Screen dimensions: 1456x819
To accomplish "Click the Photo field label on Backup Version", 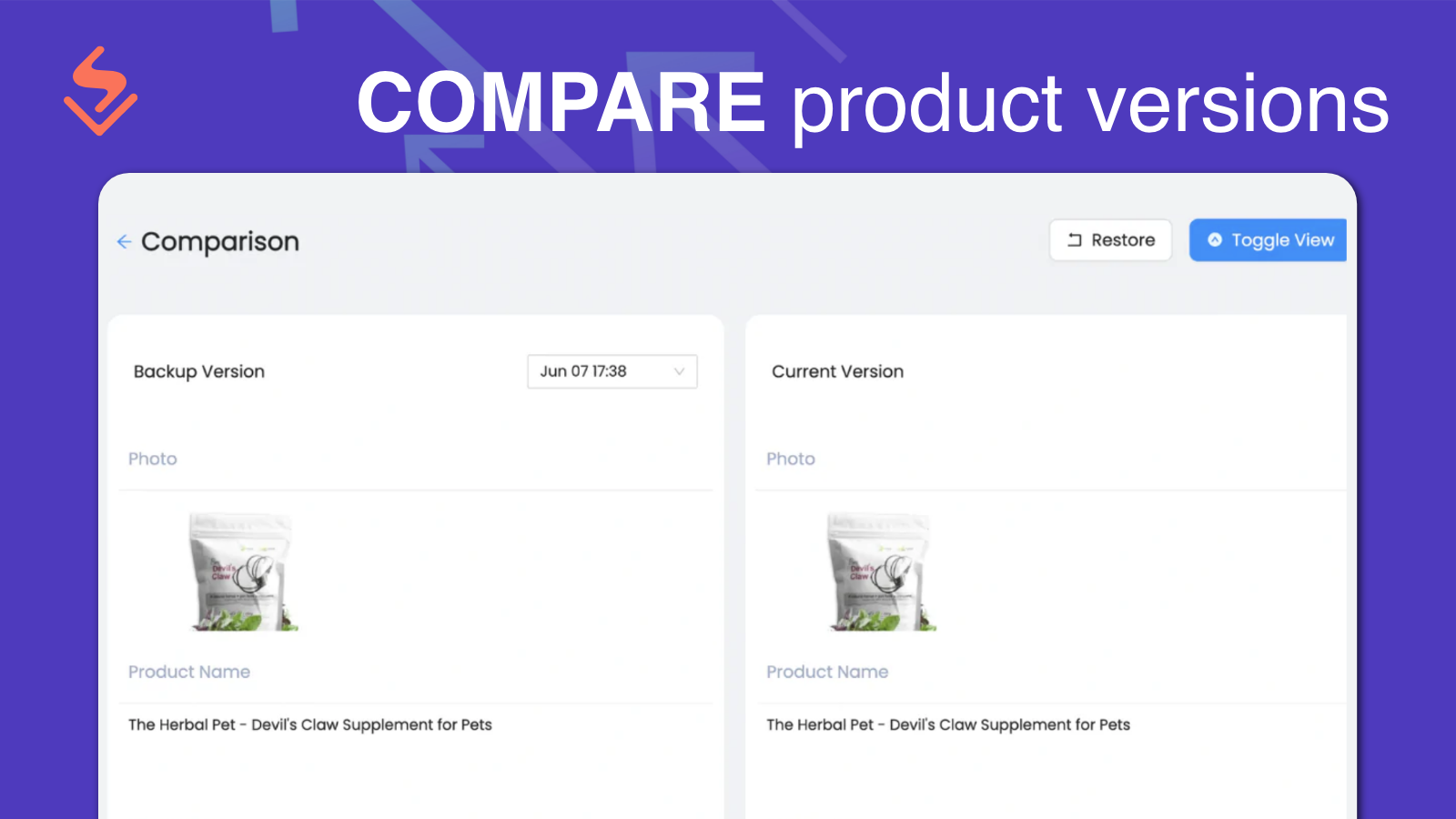I will (152, 459).
